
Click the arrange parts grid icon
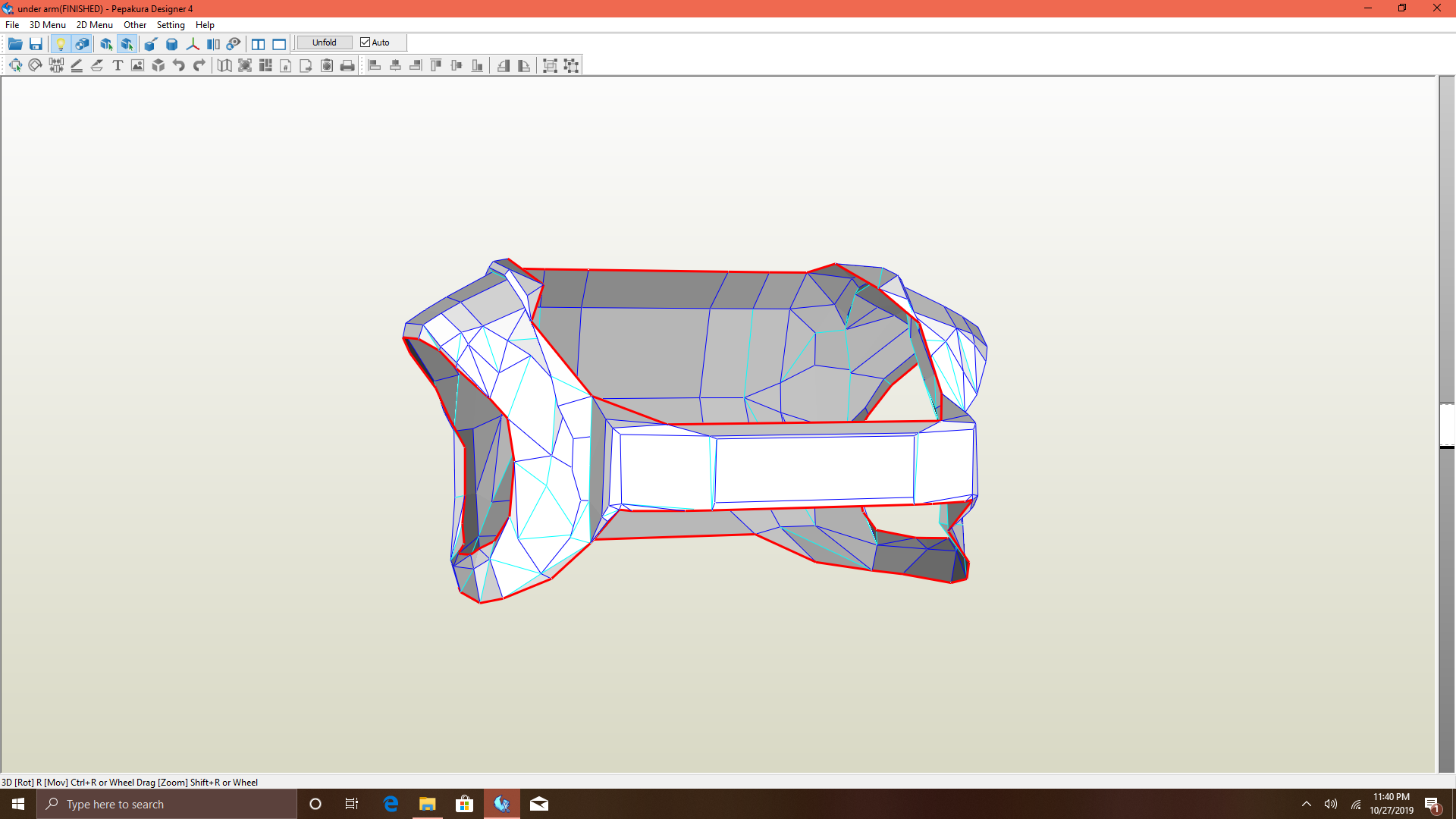click(265, 65)
